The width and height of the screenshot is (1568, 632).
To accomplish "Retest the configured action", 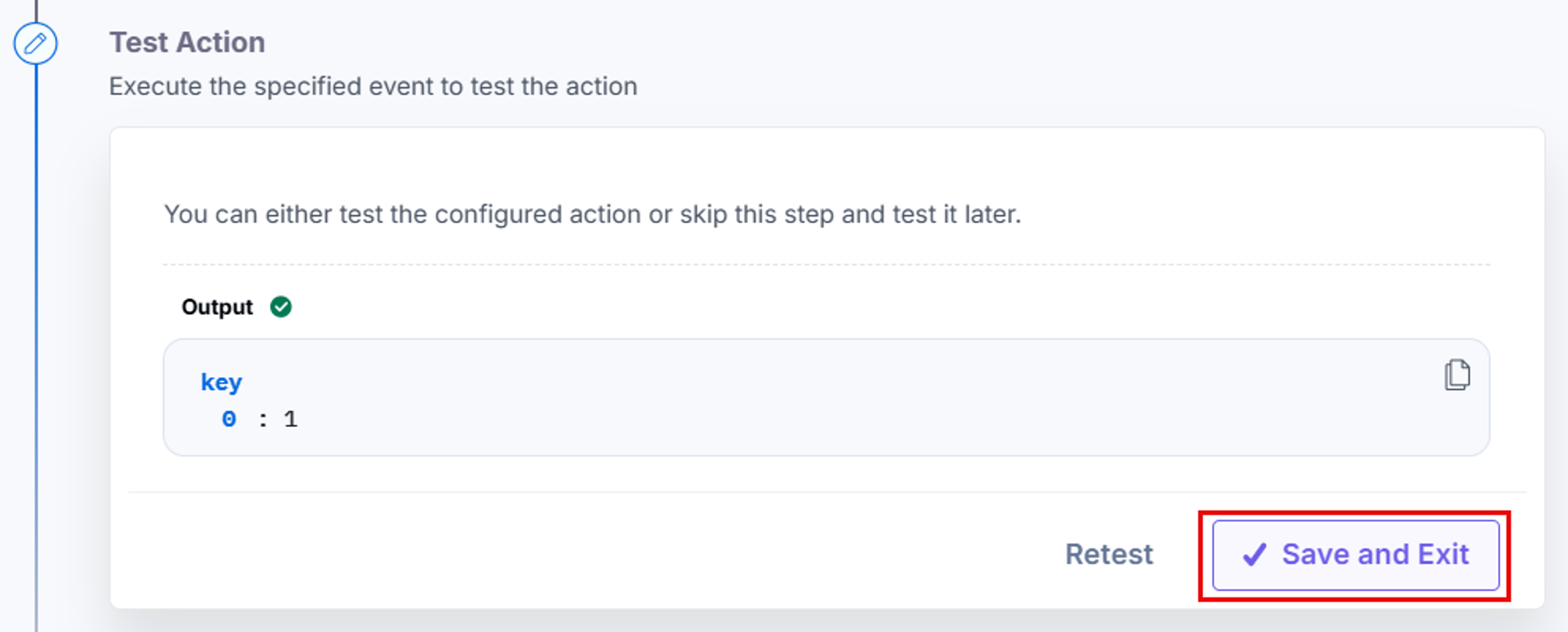I will 1109,554.
